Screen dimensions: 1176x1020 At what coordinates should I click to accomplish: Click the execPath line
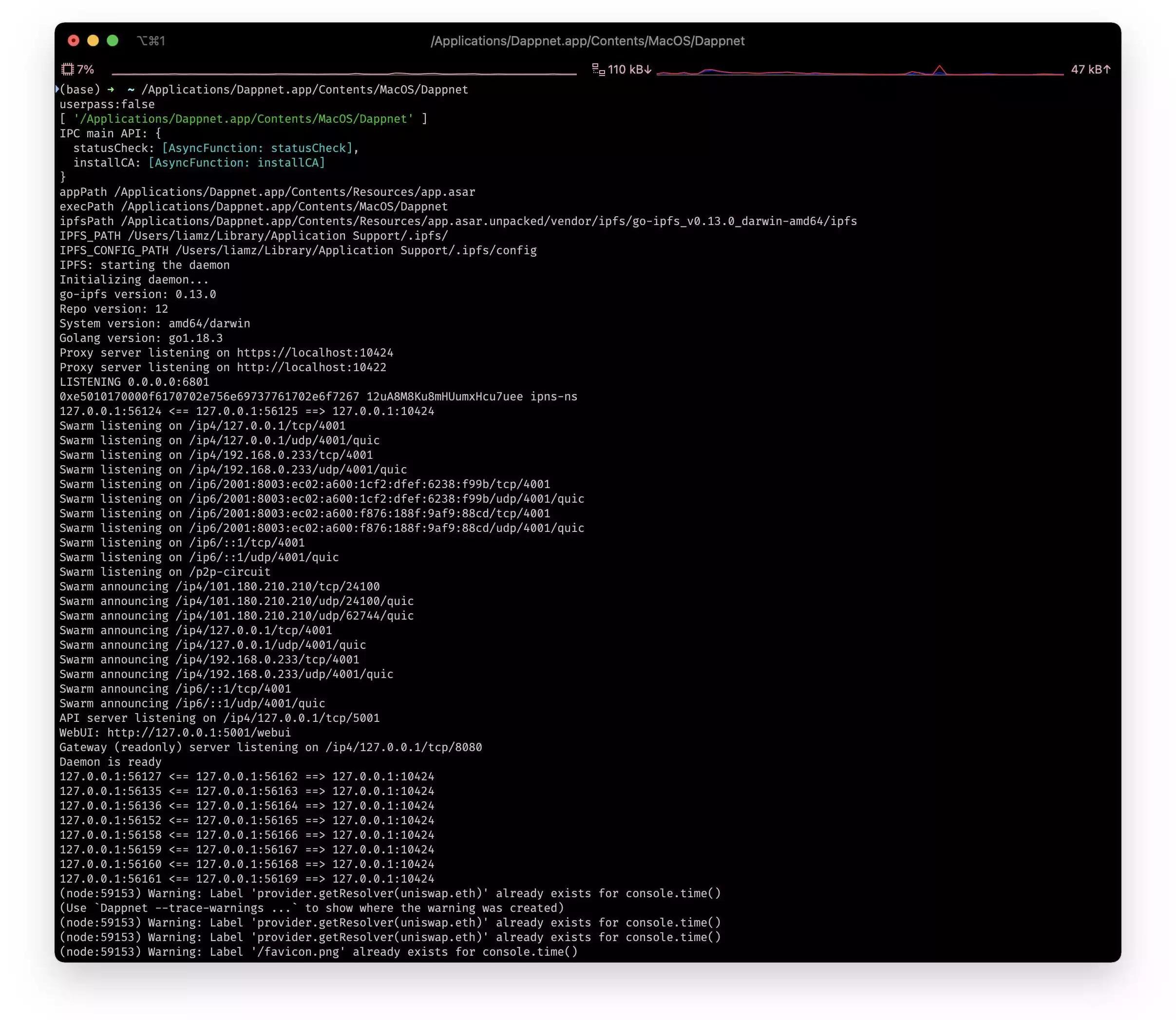click(x=254, y=207)
